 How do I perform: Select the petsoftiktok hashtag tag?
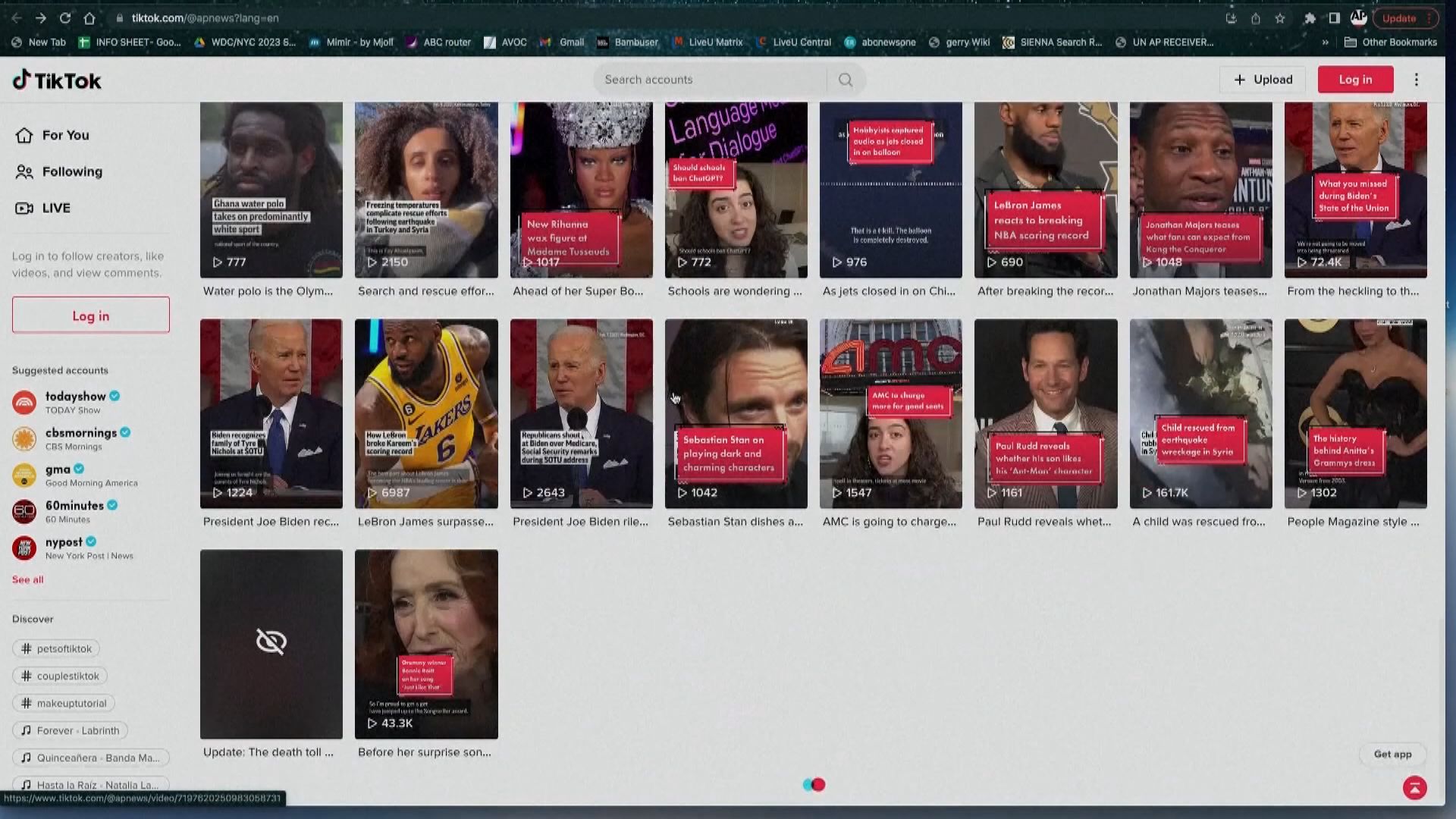[56, 648]
